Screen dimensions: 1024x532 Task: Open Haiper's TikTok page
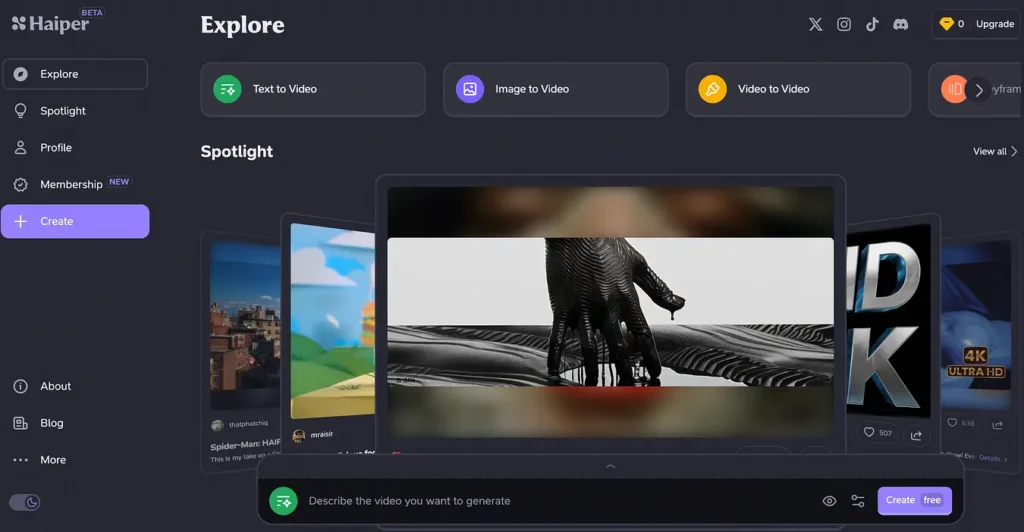click(872, 24)
